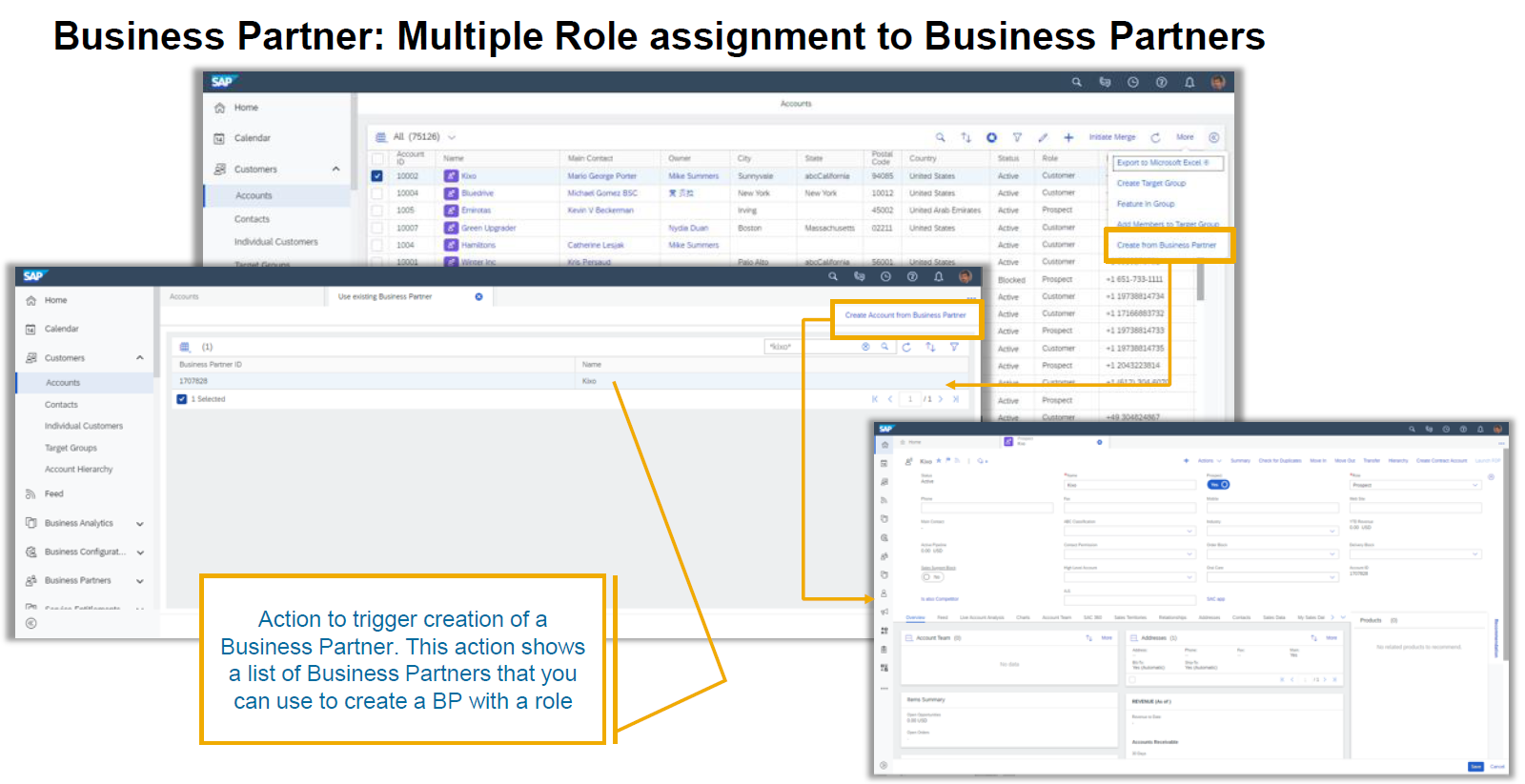Open search in the Accounts list window header

[1076, 82]
